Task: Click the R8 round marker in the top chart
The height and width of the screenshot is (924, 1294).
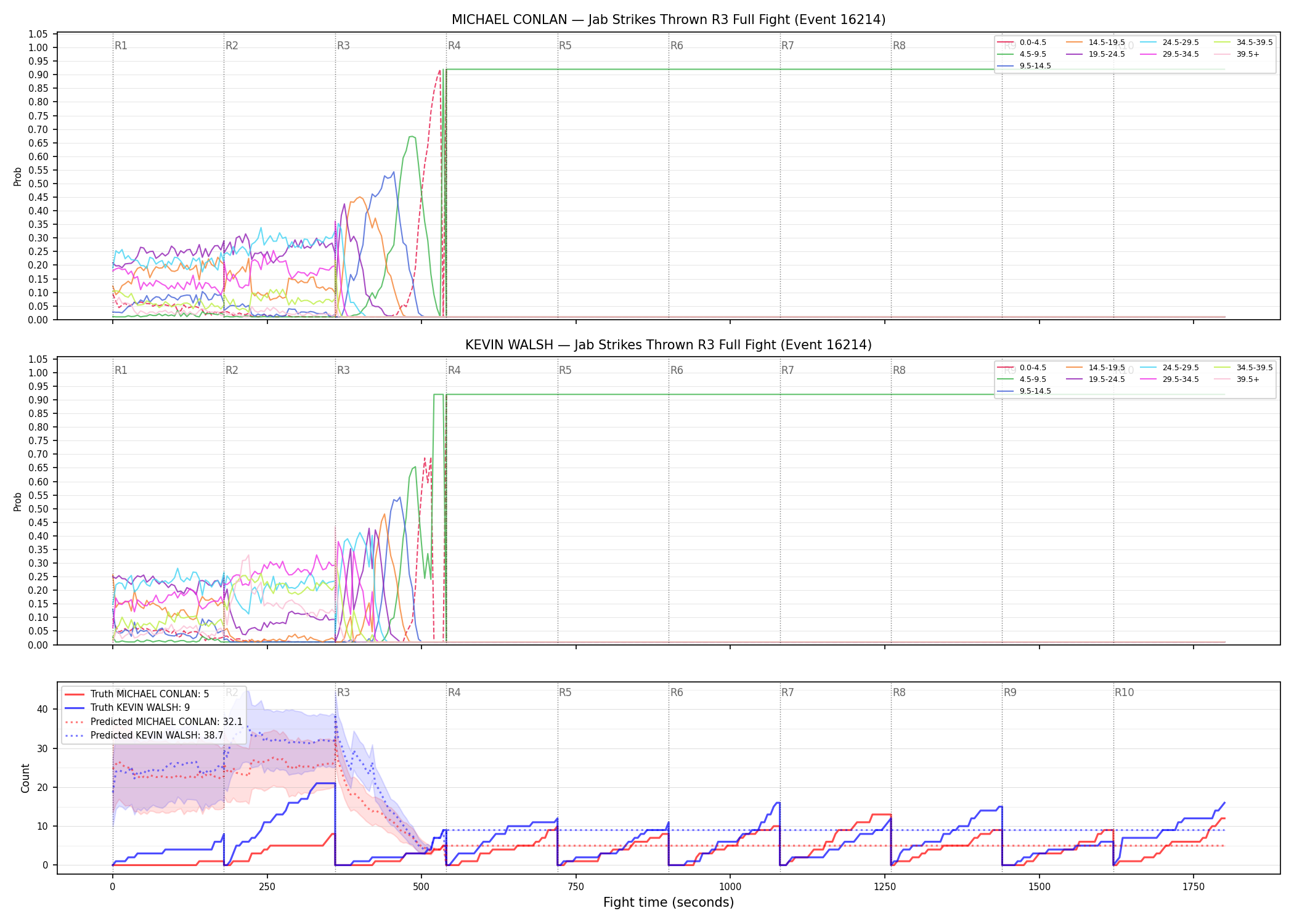Action: pos(899,46)
